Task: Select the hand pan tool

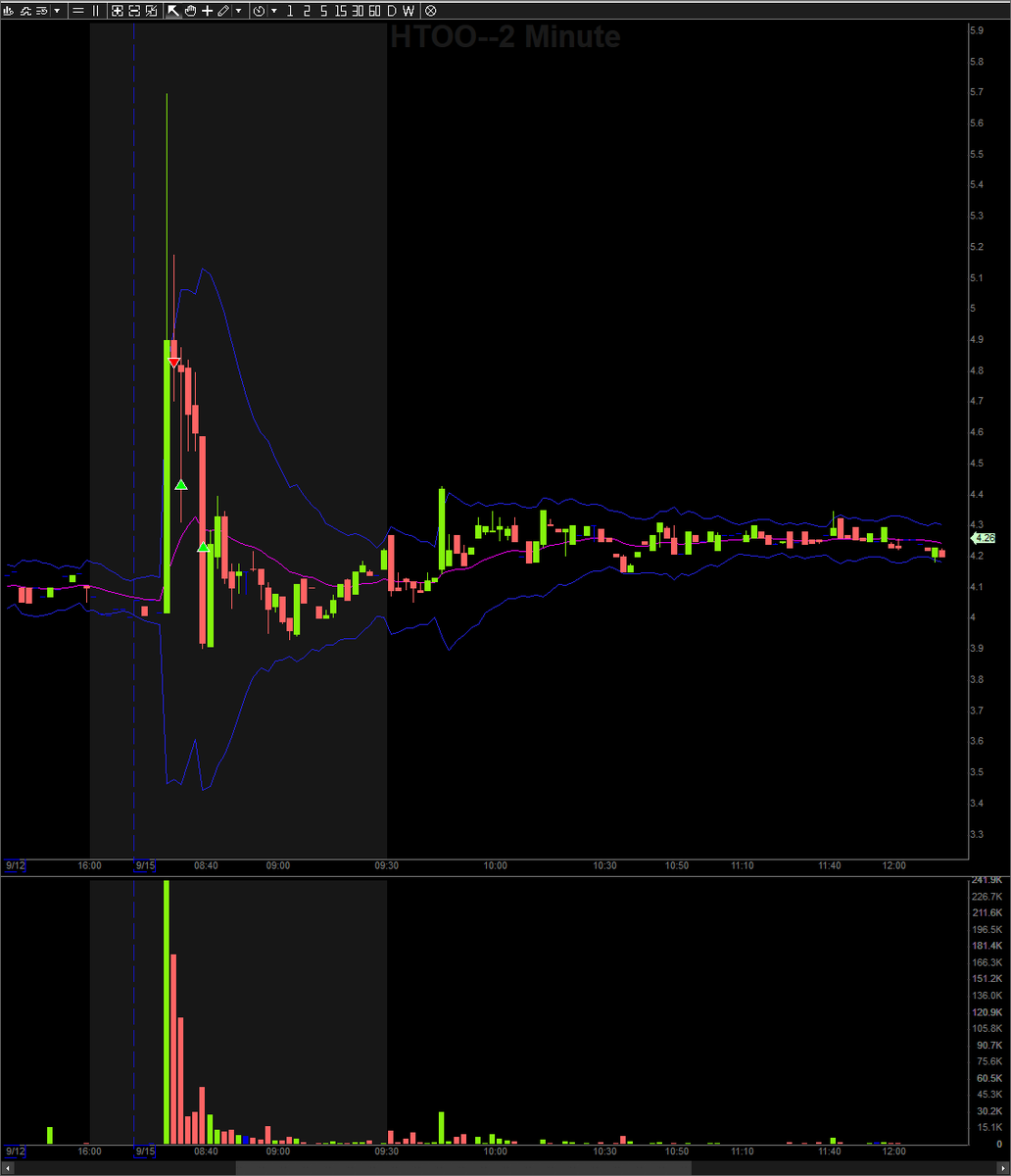Action: (190, 11)
